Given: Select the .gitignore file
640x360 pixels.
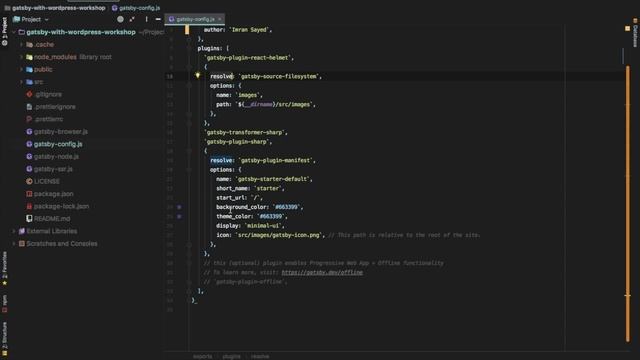Looking at the screenshot, I should click(x=48, y=94).
